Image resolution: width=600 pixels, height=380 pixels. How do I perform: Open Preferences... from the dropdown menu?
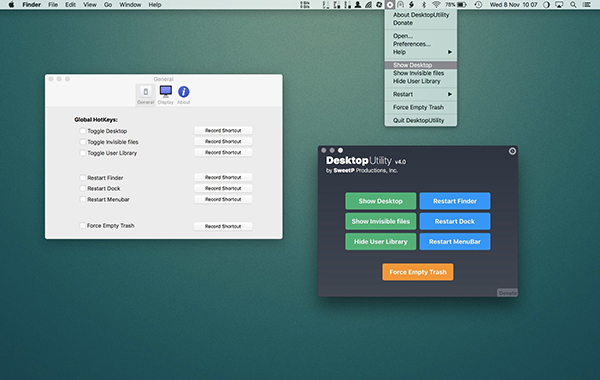pos(421,44)
